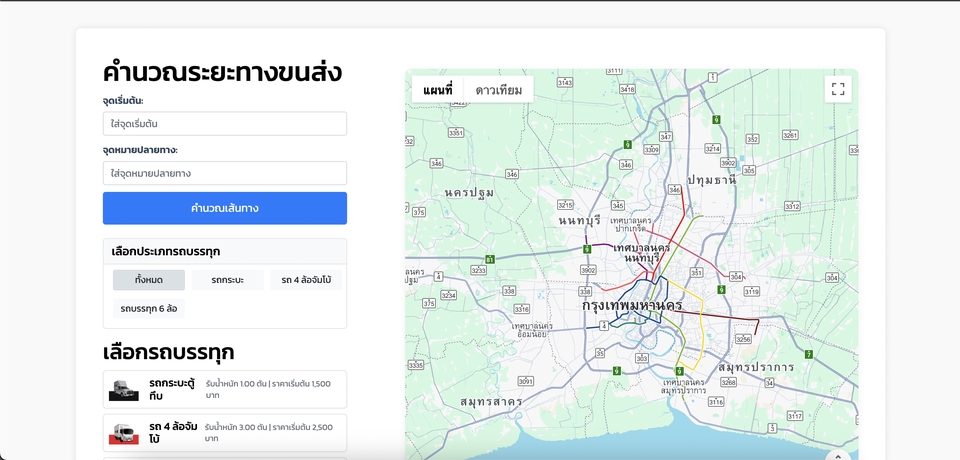960x460 pixels.
Task: Click the รถกระบะตู้ทึบ pickup truck image
Action: point(124,390)
